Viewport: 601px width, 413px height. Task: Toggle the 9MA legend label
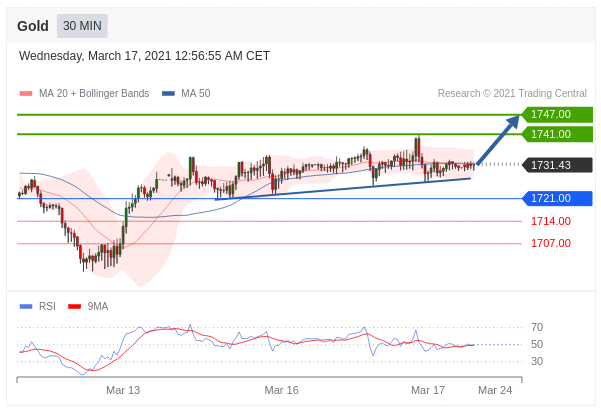pos(98,306)
